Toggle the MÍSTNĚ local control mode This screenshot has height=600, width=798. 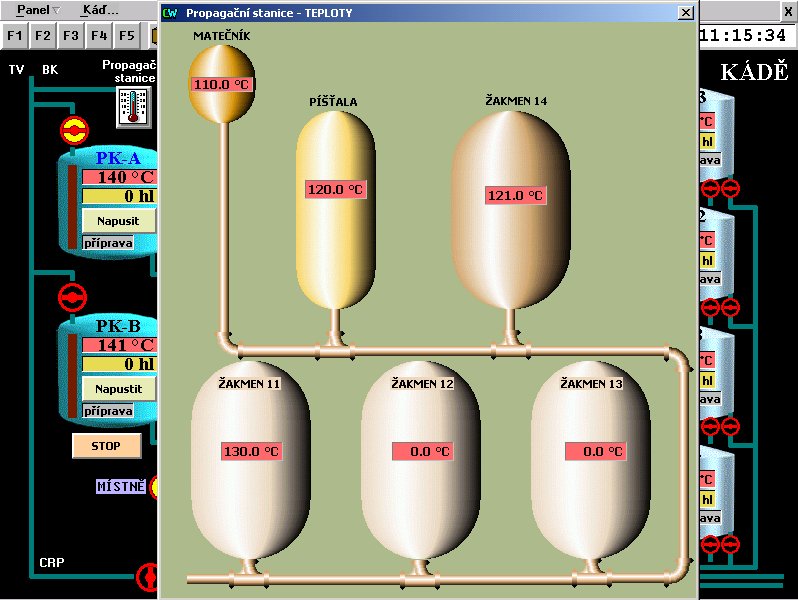(x=121, y=487)
